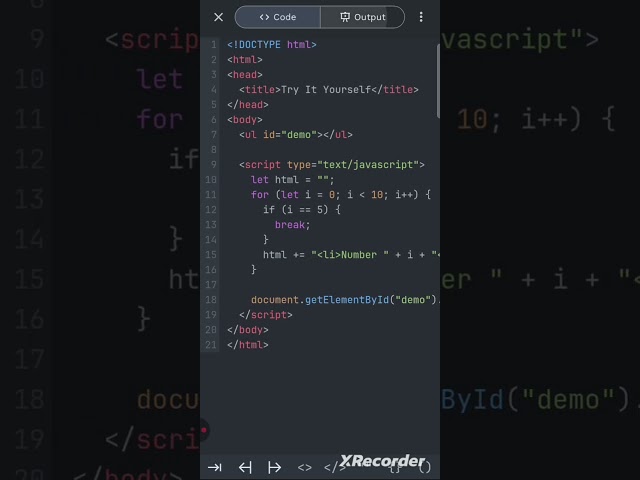Click the closing </script> tag
Screen dimensions: 640x480
pyautogui.click(x=266, y=315)
